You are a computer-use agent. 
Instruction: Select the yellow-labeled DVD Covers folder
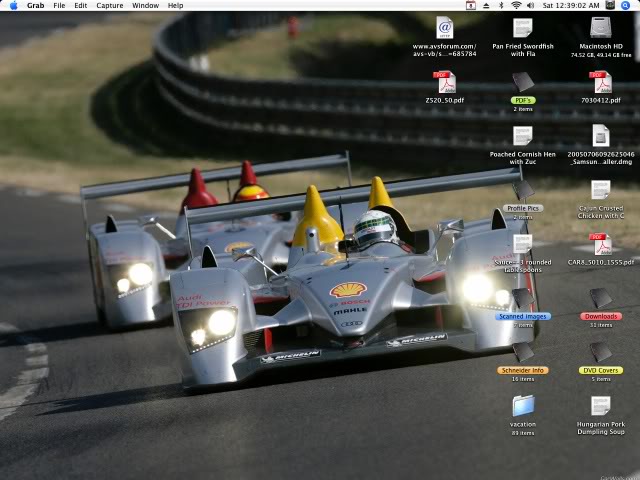pyautogui.click(x=600, y=353)
